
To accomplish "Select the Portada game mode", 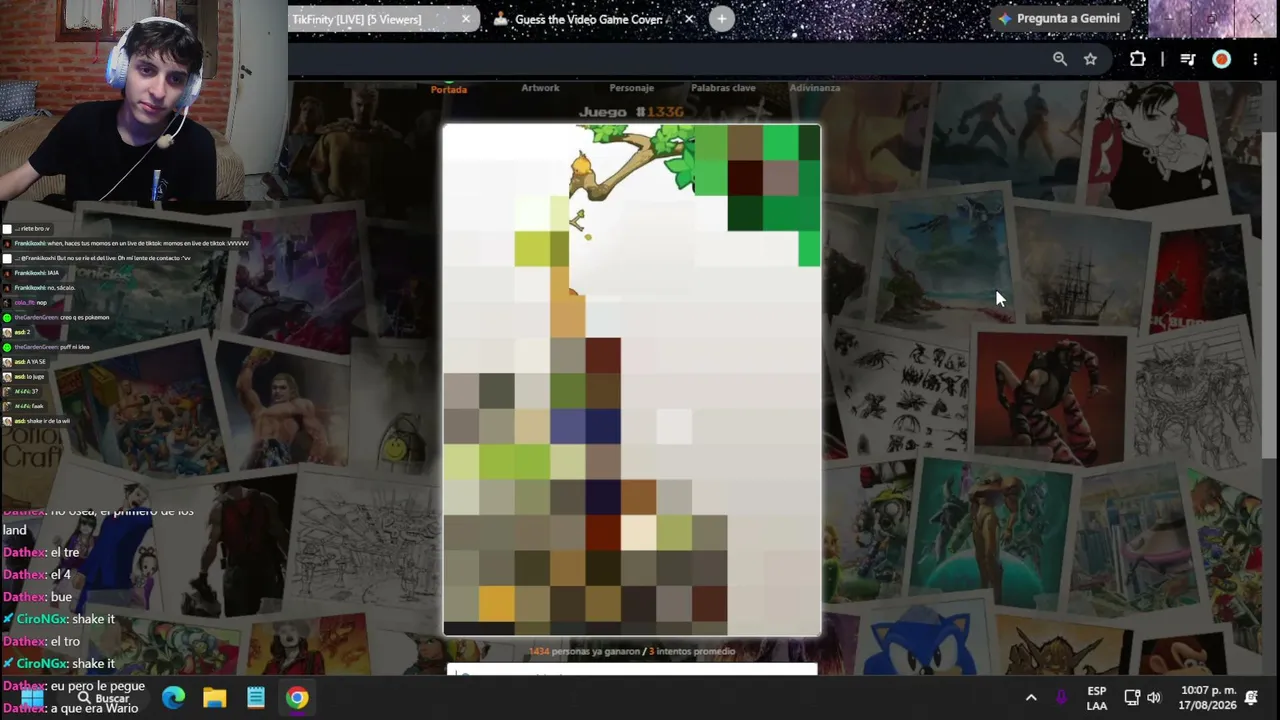I will point(449,89).
